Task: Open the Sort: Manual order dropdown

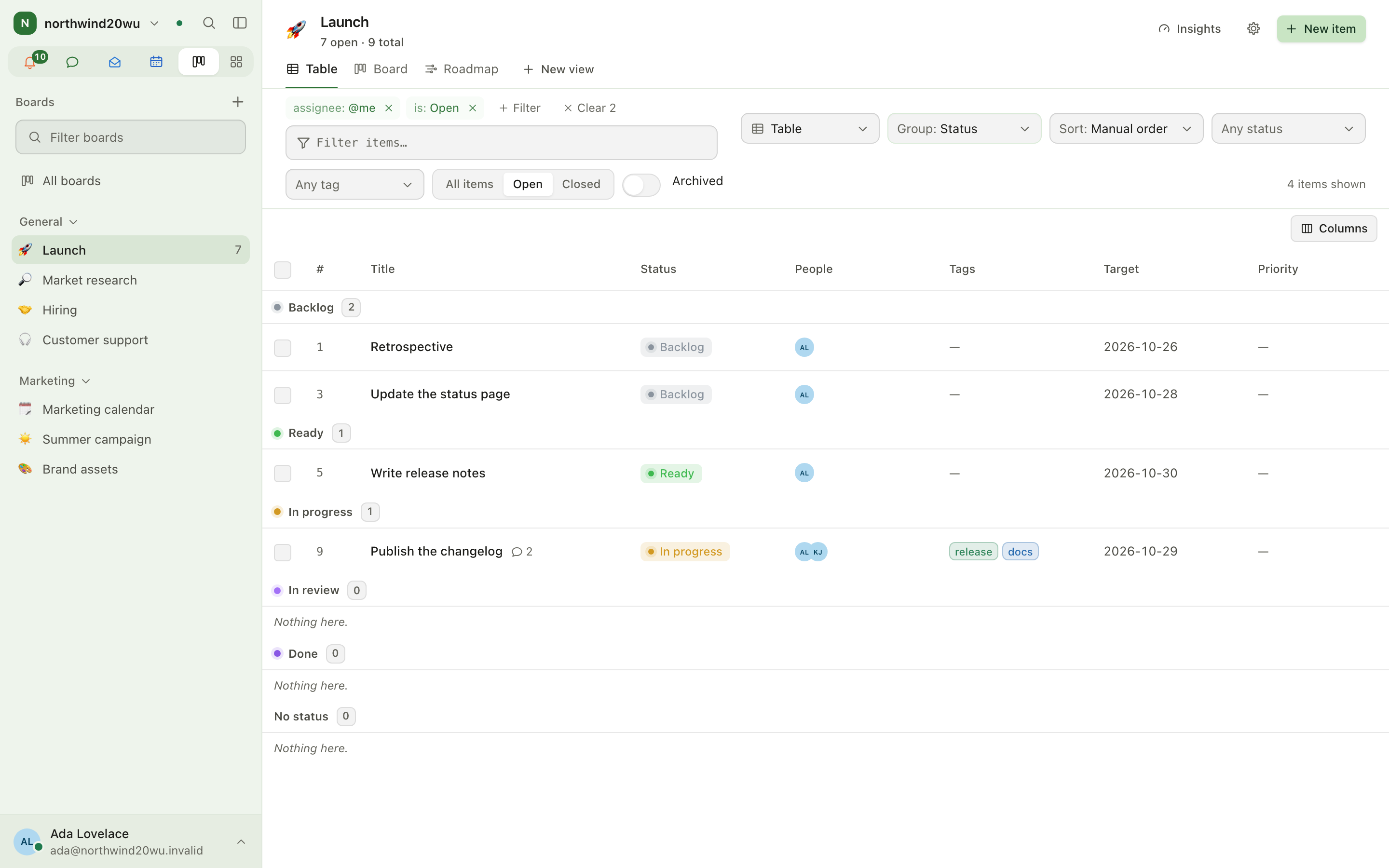Action: pyautogui.click(x=1126, y=129)
